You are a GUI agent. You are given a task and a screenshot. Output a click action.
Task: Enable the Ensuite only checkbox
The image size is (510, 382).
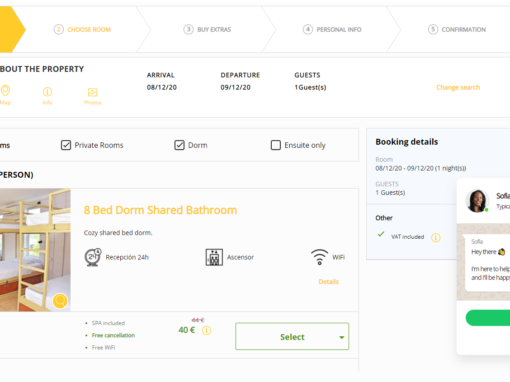click(x=276, y=145)
